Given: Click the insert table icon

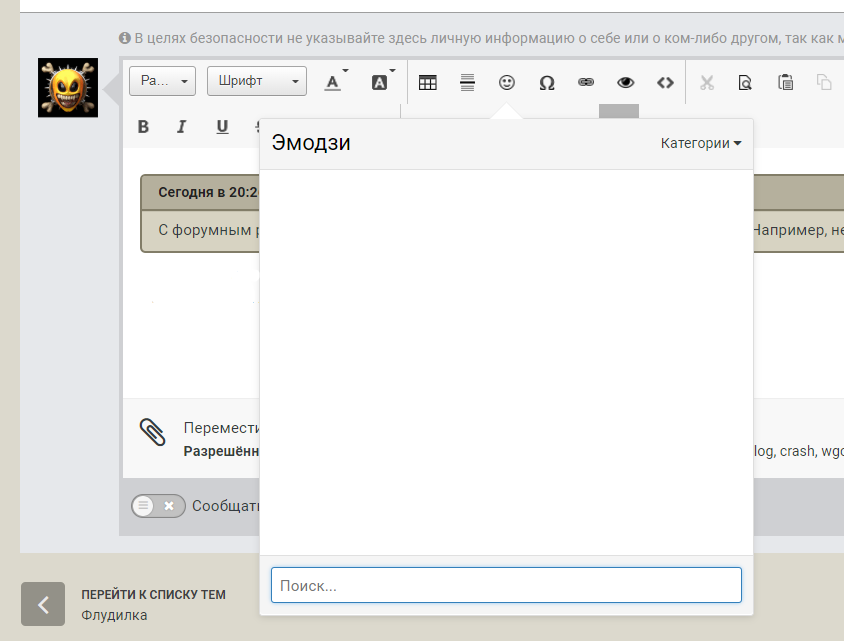Looking at the screenshot, I should (427, 83).
